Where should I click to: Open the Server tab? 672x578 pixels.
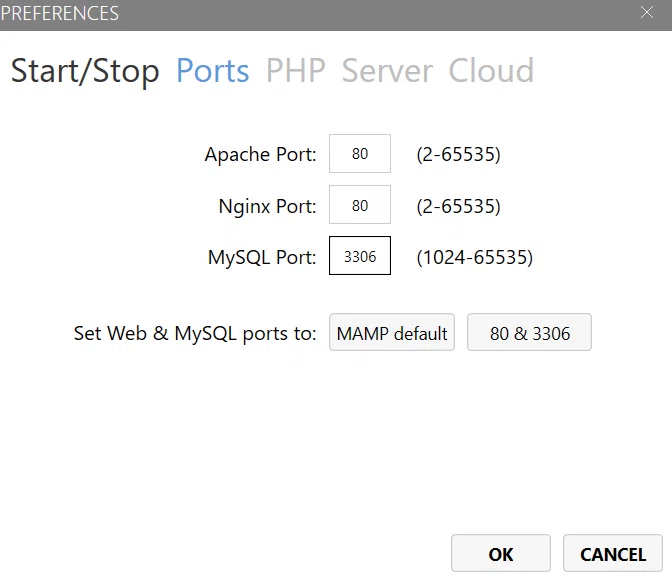(387, 71)
